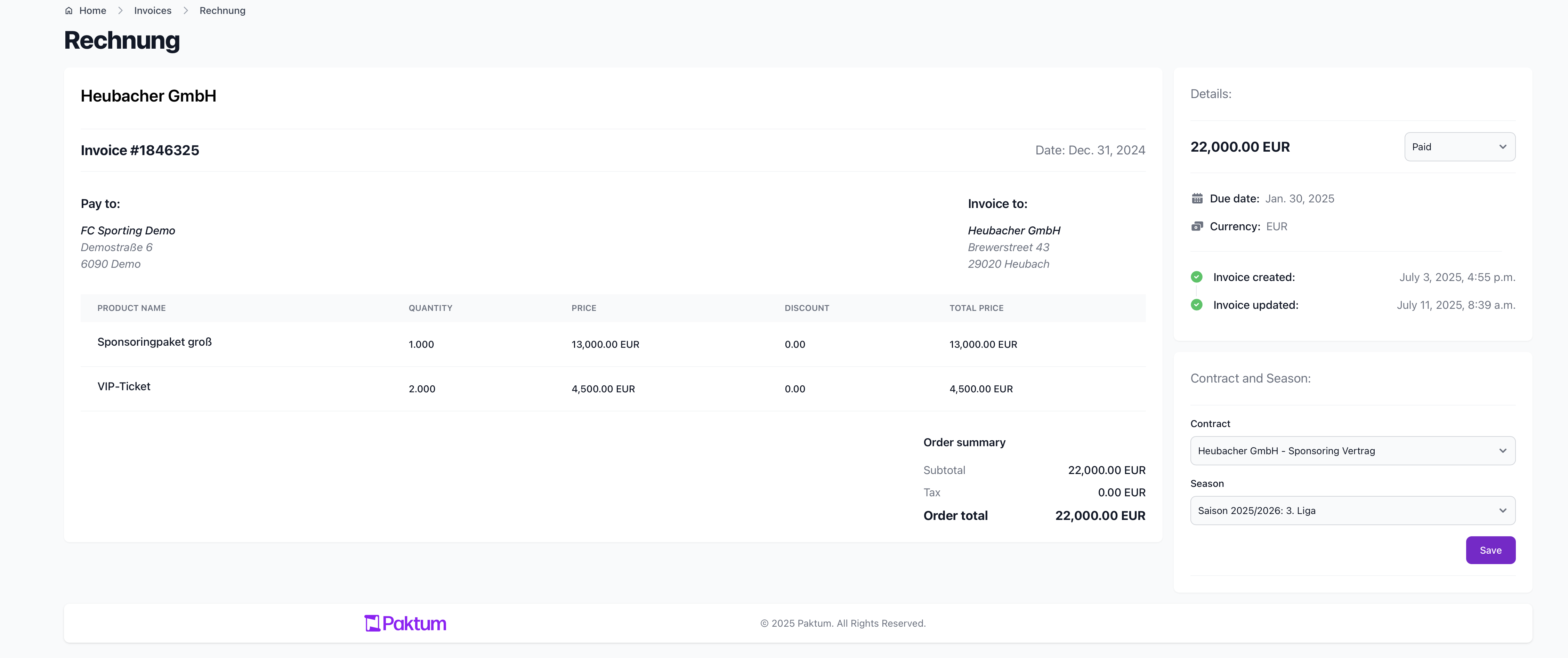Click the Home breadcrumb icon

(x=69, y=10)
